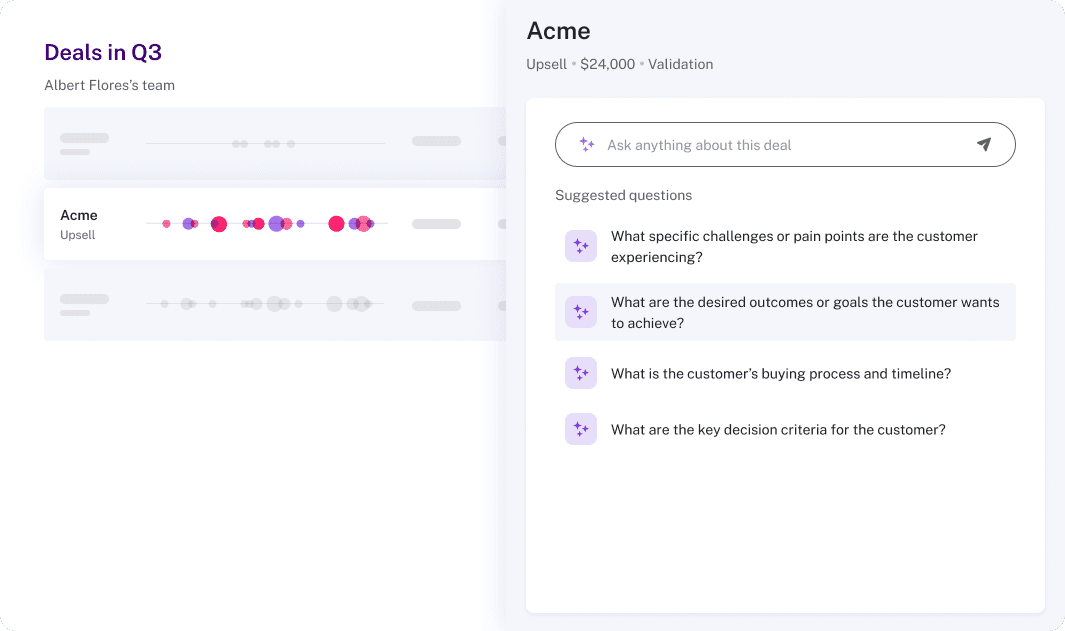The height and width of the screenshot is (631, 1065).
Task: Click the 'Validation' stage label
Action: pos(680,64)
